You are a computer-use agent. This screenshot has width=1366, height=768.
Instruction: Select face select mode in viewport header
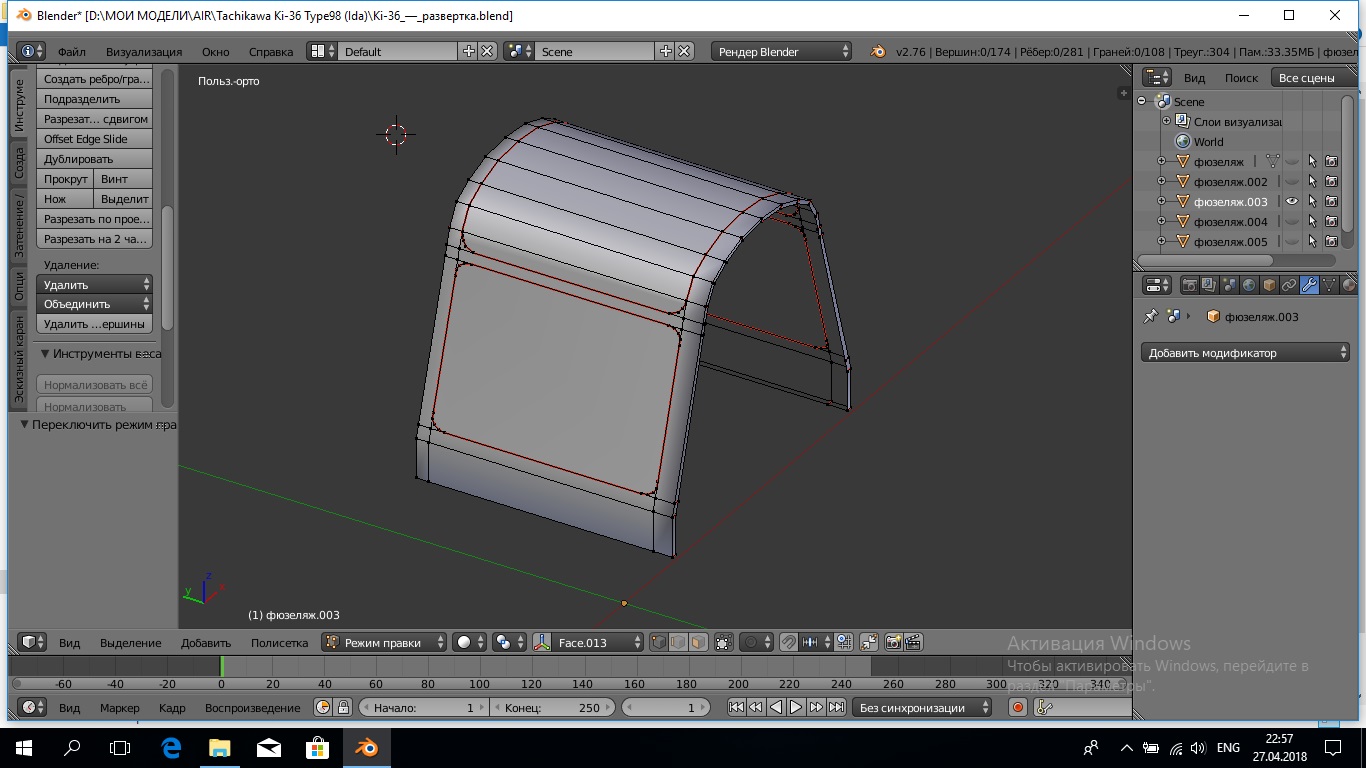(x=698, y=643)
